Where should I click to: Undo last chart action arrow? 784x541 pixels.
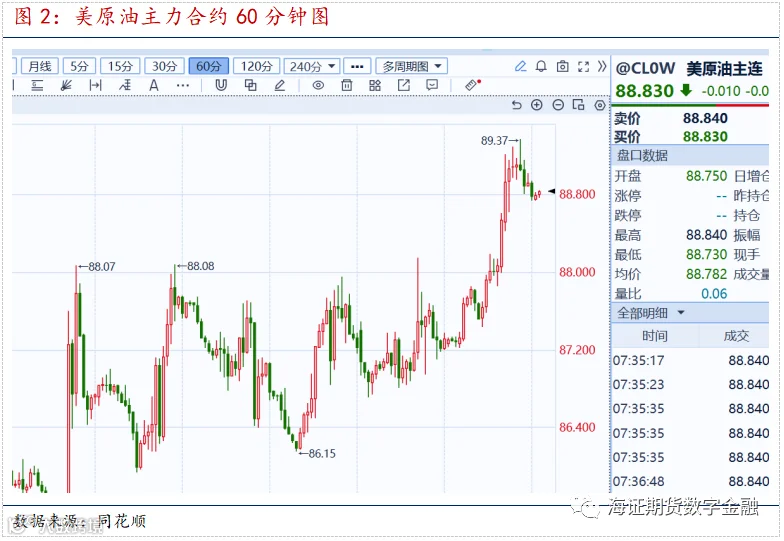[x=516, y=105]
